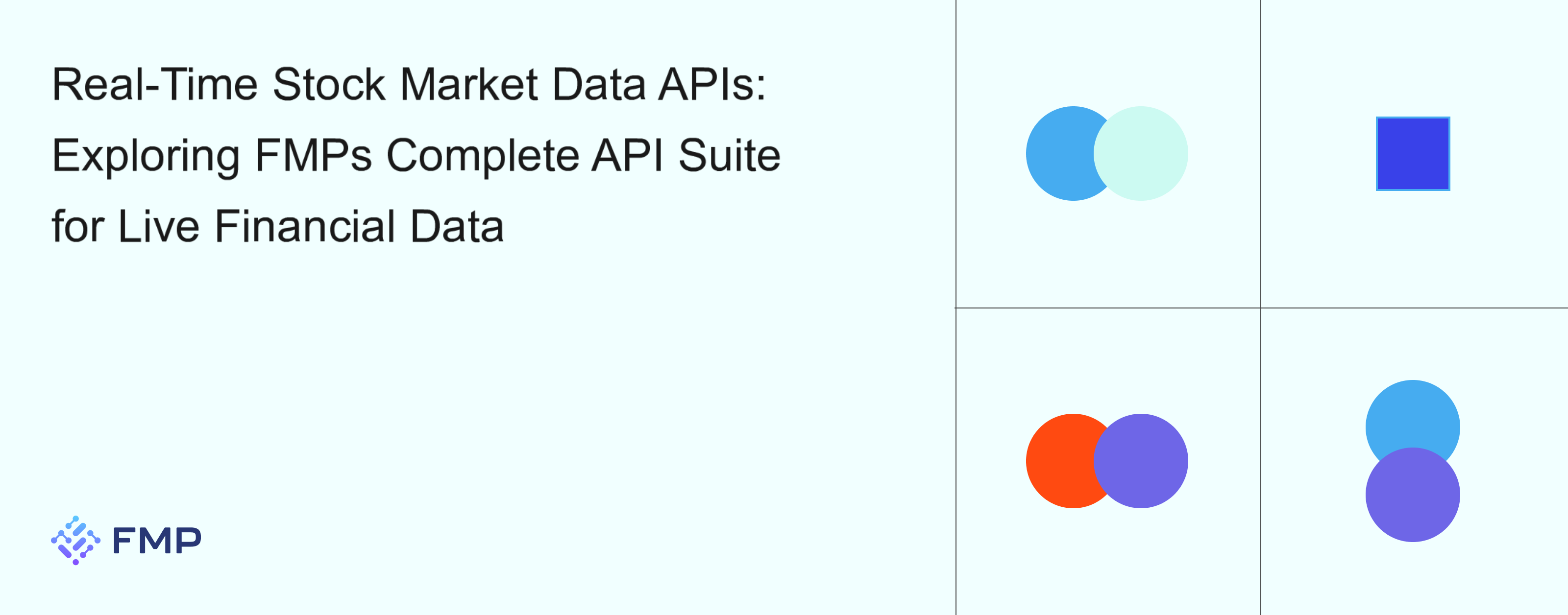Click the word "Live" in the title
Viewport: 1568px width, 615px height.
(x=158, y=227)
